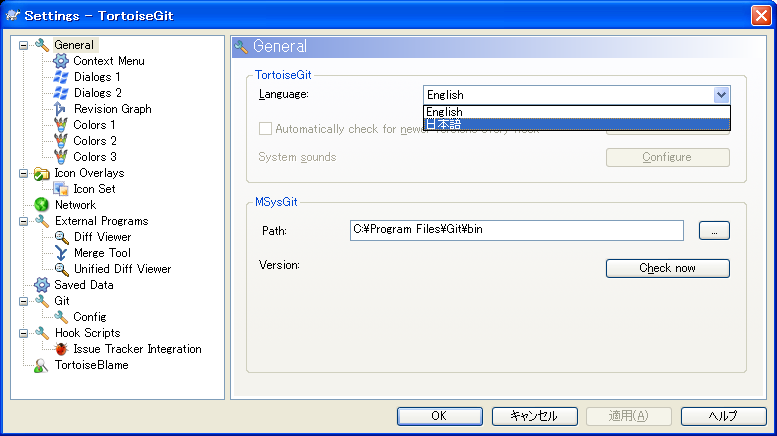Select Dialogs 2 in settings tree
The image size is (777, 436).
click(98, 93)
